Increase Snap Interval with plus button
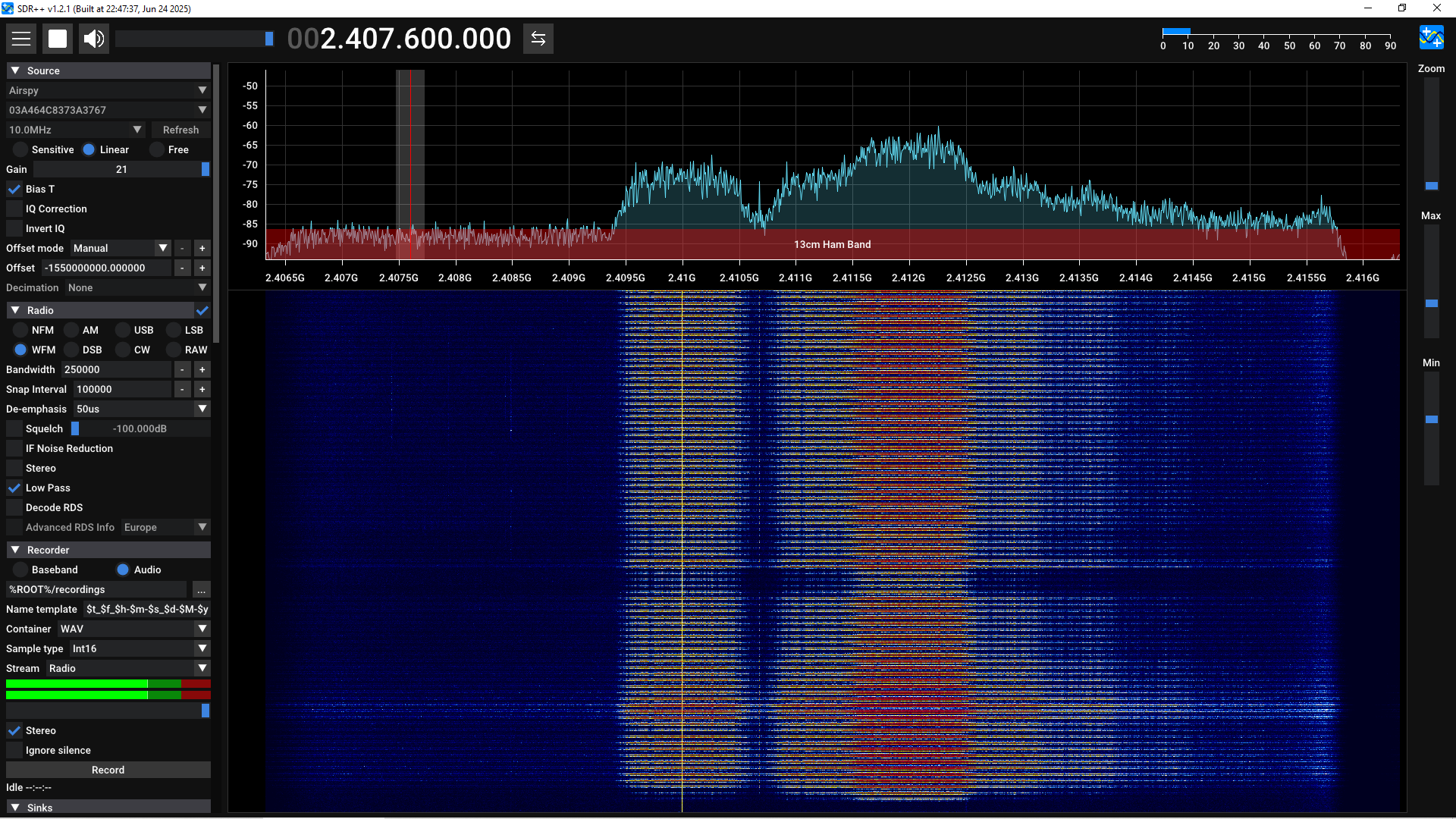This screenshot has width=1456, height=819. (x=202, y=389)
